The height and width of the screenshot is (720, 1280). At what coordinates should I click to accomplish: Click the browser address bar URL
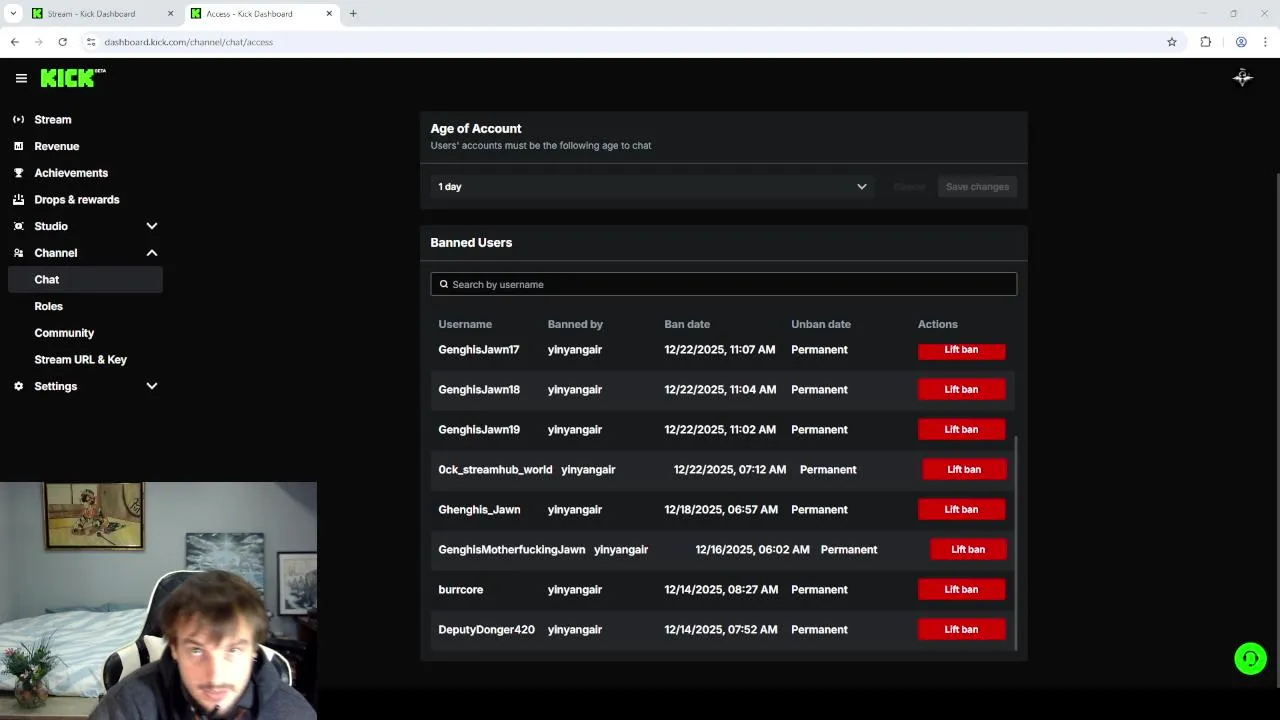188,42
